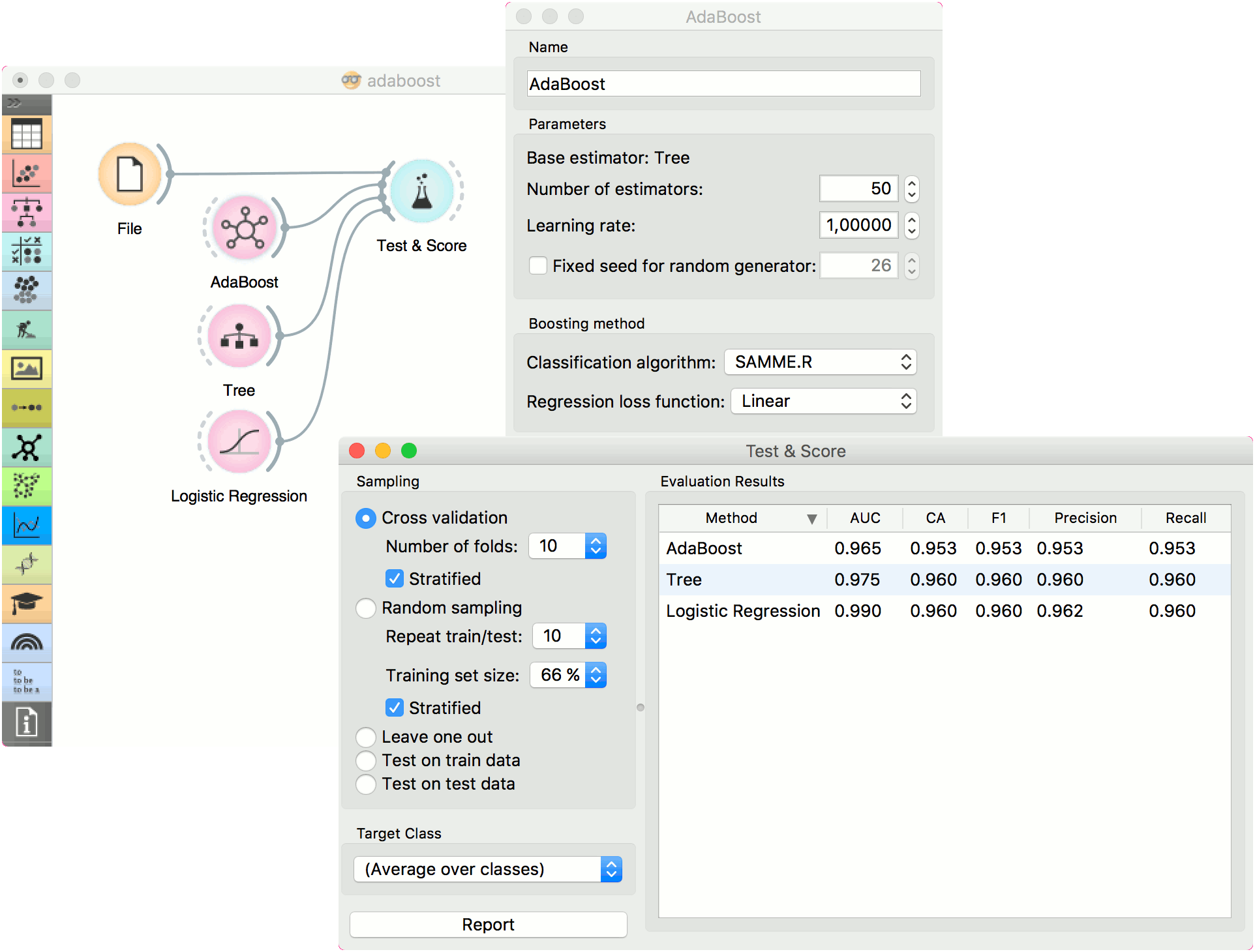Open the Networks category node icon
Viewport: 1255px width, 952px height.
(27, 447)
